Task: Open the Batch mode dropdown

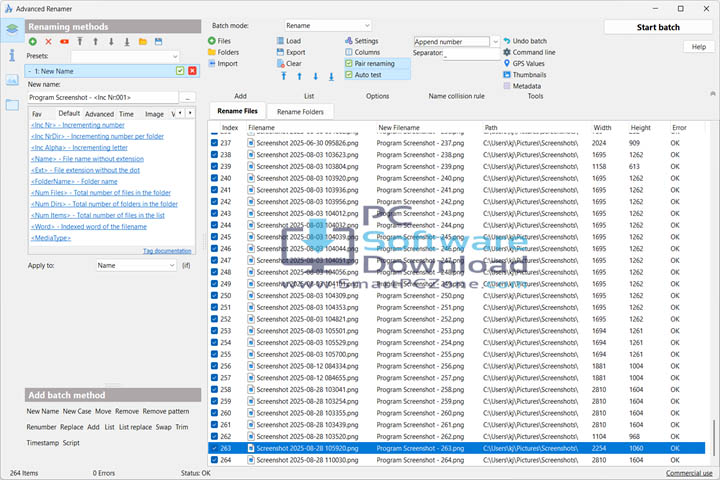Action: [327, 26]
